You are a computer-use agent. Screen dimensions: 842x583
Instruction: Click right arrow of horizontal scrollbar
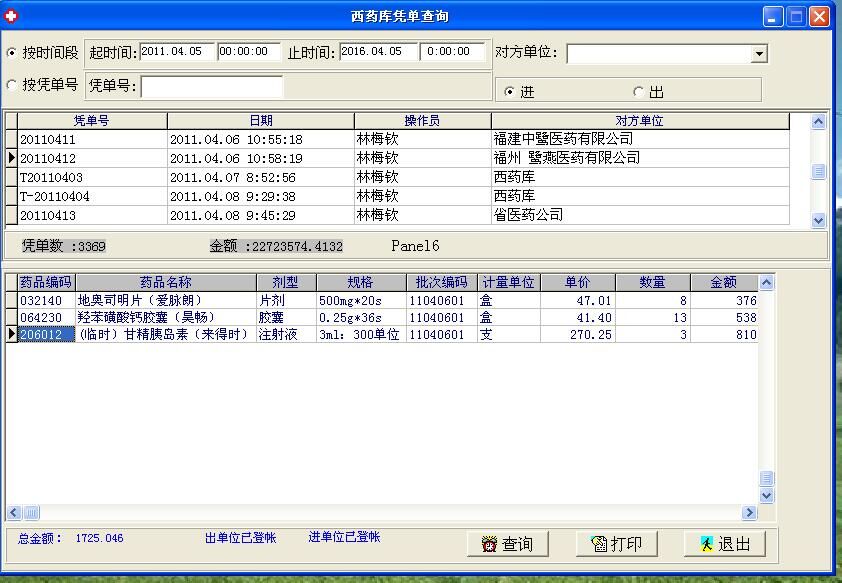coord(749,513)
